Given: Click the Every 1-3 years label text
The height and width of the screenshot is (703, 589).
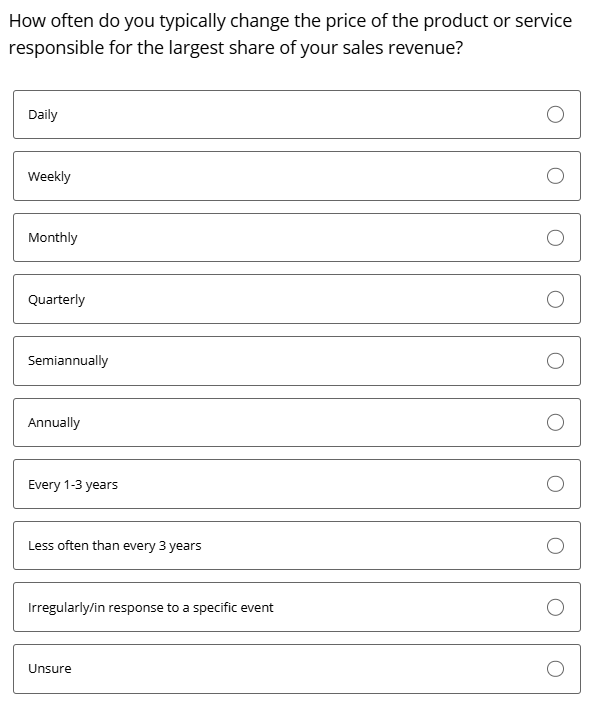Looking at the screenshot, I should (73, 485).
